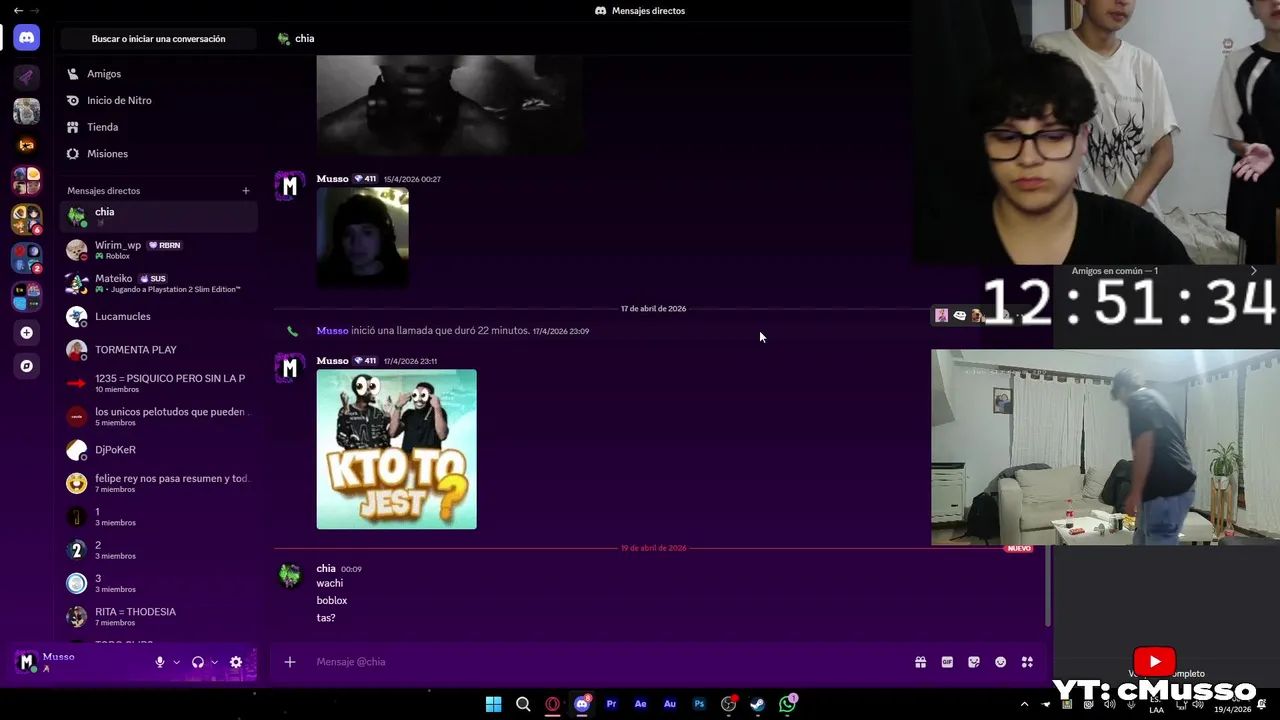This screenshot has height=720, width=1280.
Task: Open dark selfie image from 15/4/2026
Action: pos(362,238)
